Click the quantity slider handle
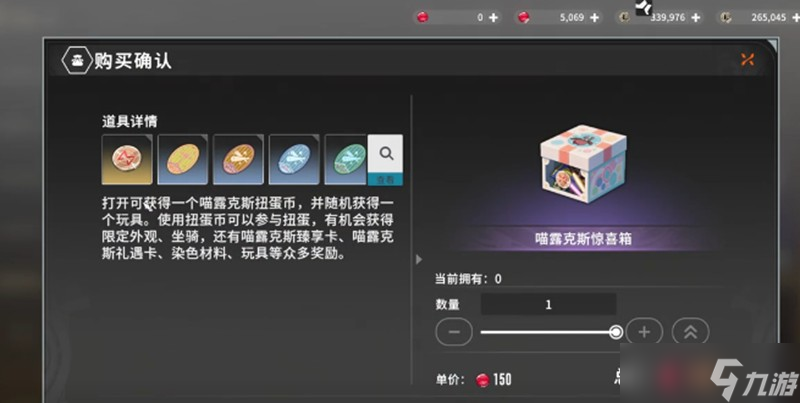The image size is (800, 403). click(x=616, y=332)
